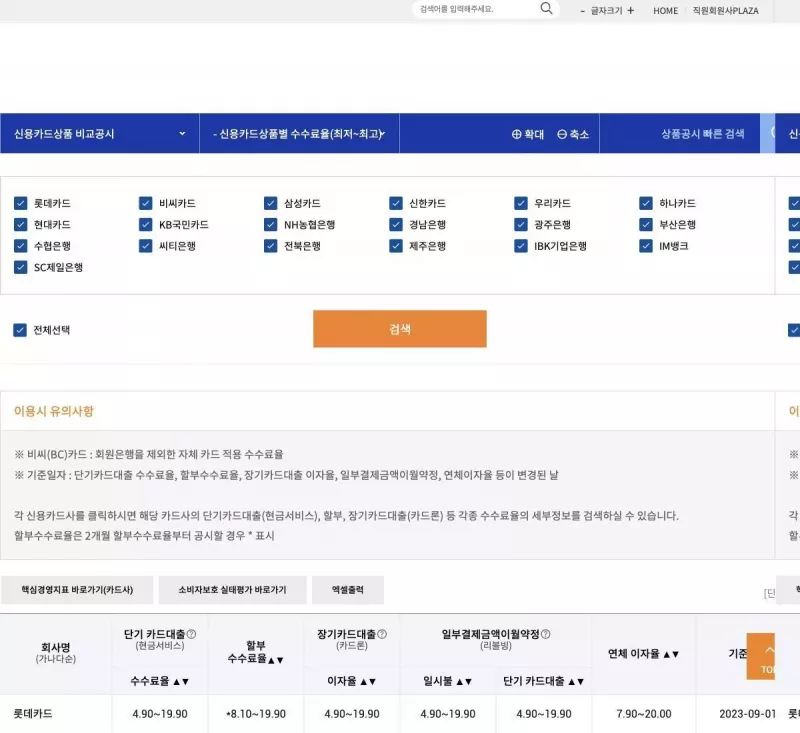Expand 신용카드상품 비교공시 dropdown
This screenshot has height=733, width=800.
(99, 134)
